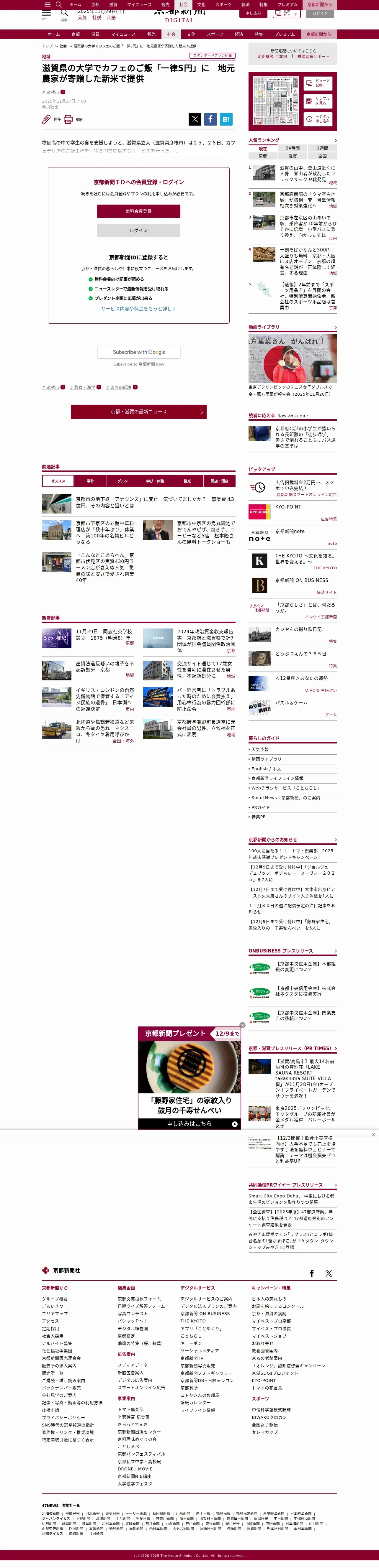Open 定期購読 ご案内 link
The width and height of the screenshot is (379, 1568).
[272, 57]
